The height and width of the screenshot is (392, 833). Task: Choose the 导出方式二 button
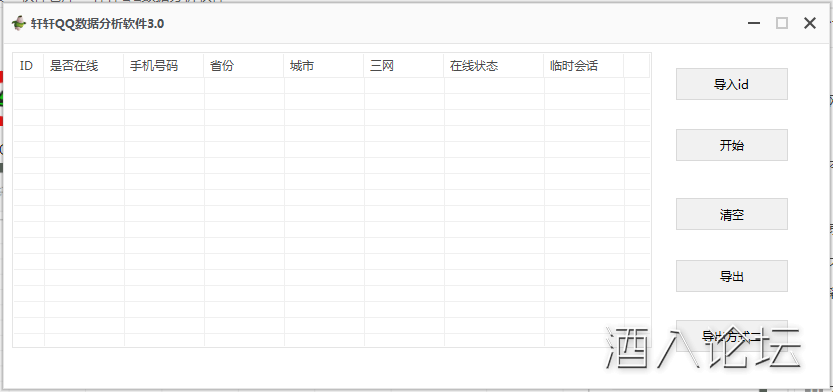coord(732,336)
